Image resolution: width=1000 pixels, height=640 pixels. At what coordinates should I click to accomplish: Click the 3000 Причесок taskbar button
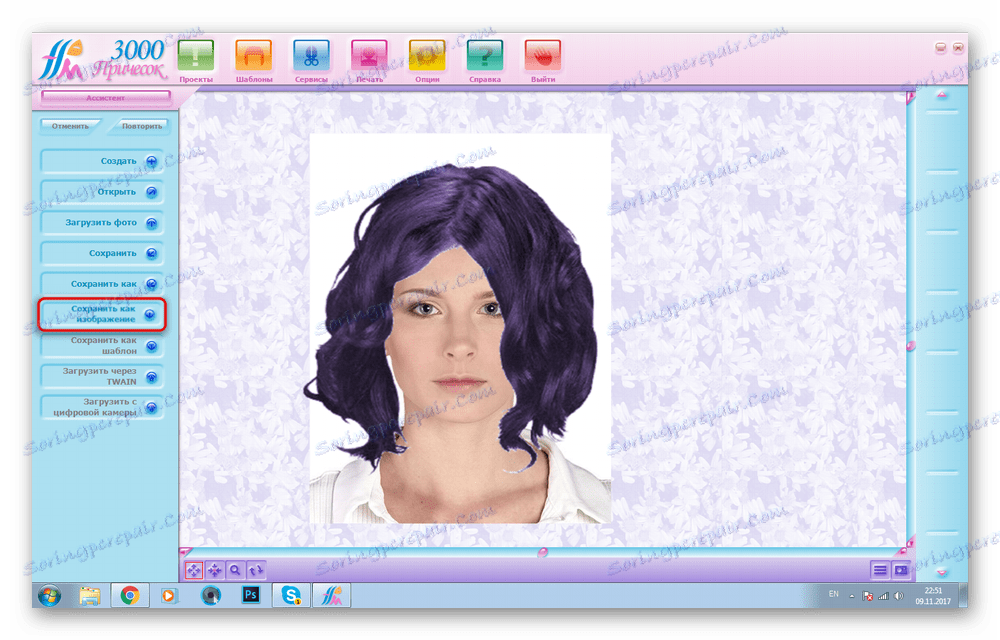[332, 596]
